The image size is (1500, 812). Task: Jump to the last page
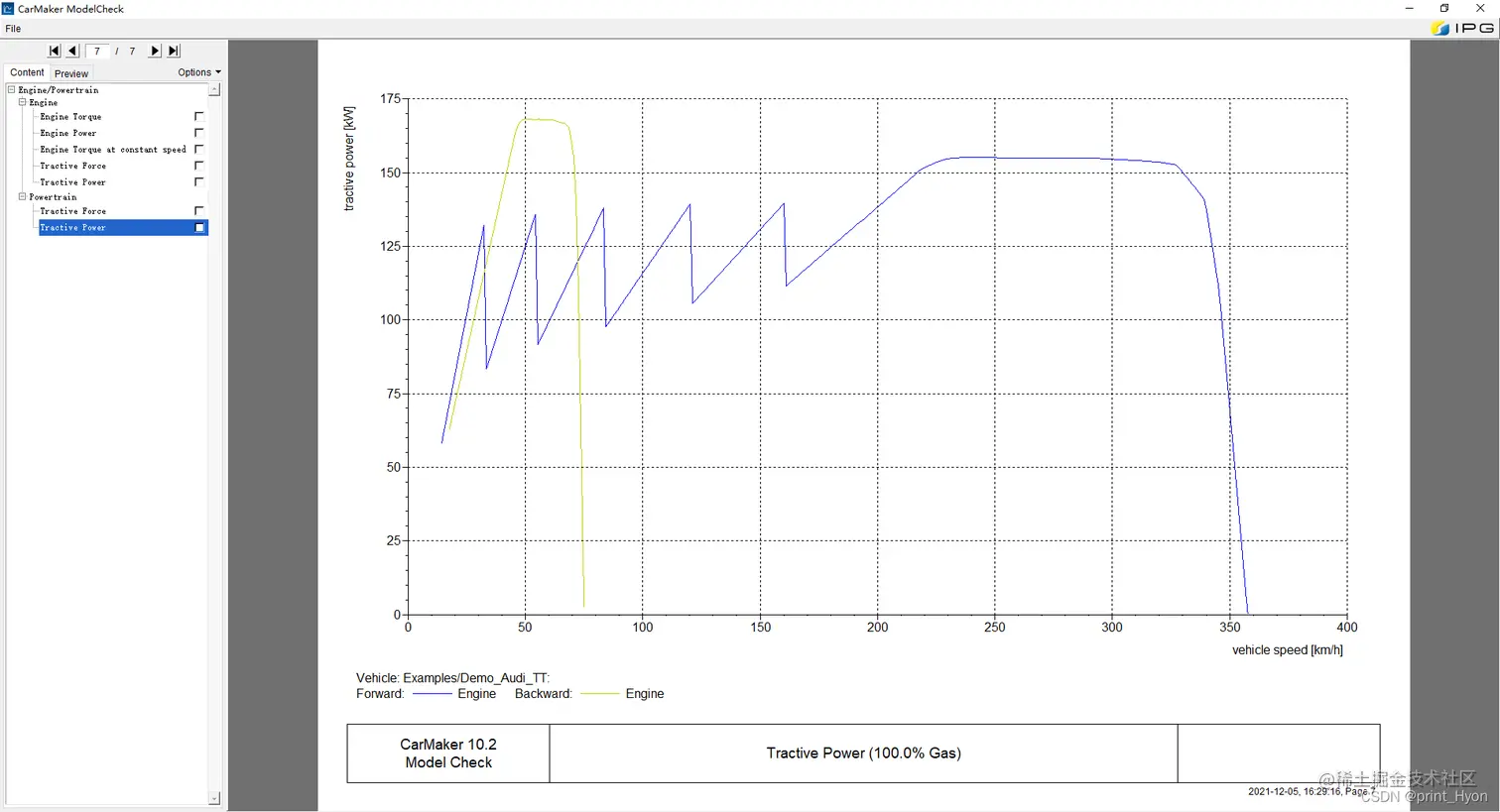[174, 51]
